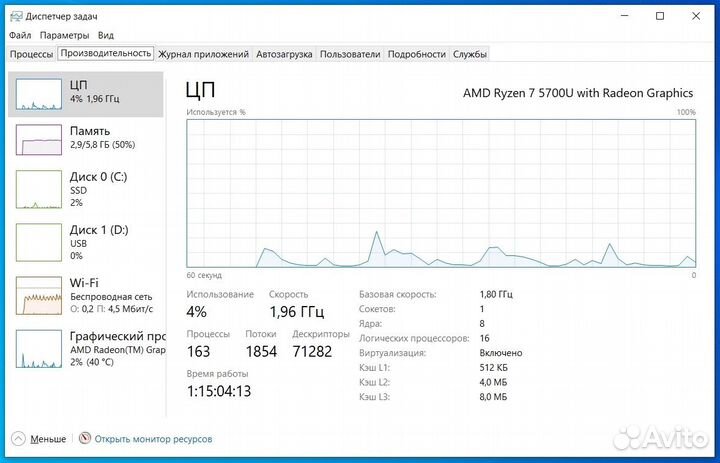720x463 pixels.
Task: Click the Меньше collapse arrow icon
Action: (18, 439)
